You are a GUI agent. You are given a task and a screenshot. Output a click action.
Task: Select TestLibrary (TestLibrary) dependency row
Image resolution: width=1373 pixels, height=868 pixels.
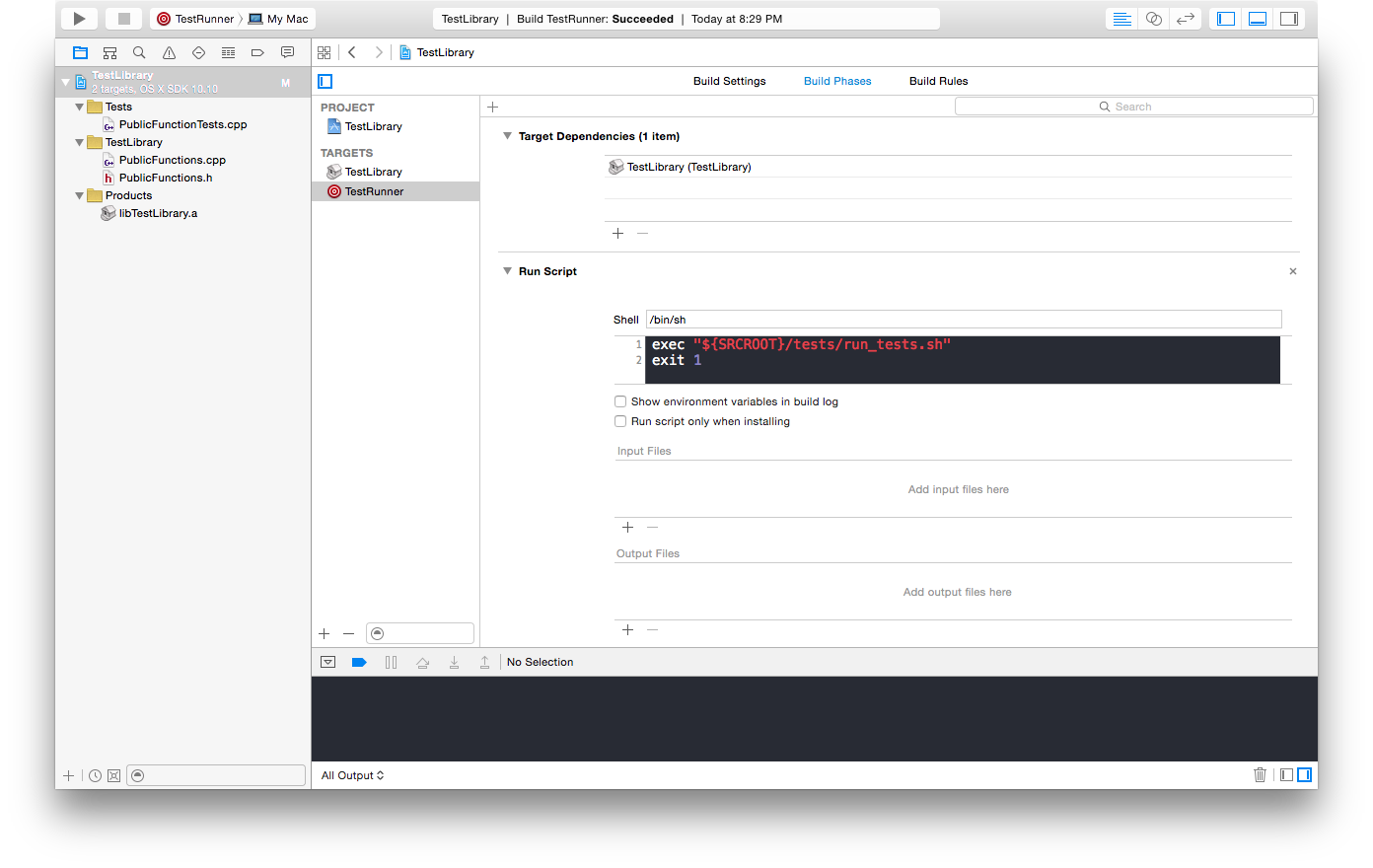(948, 167)
